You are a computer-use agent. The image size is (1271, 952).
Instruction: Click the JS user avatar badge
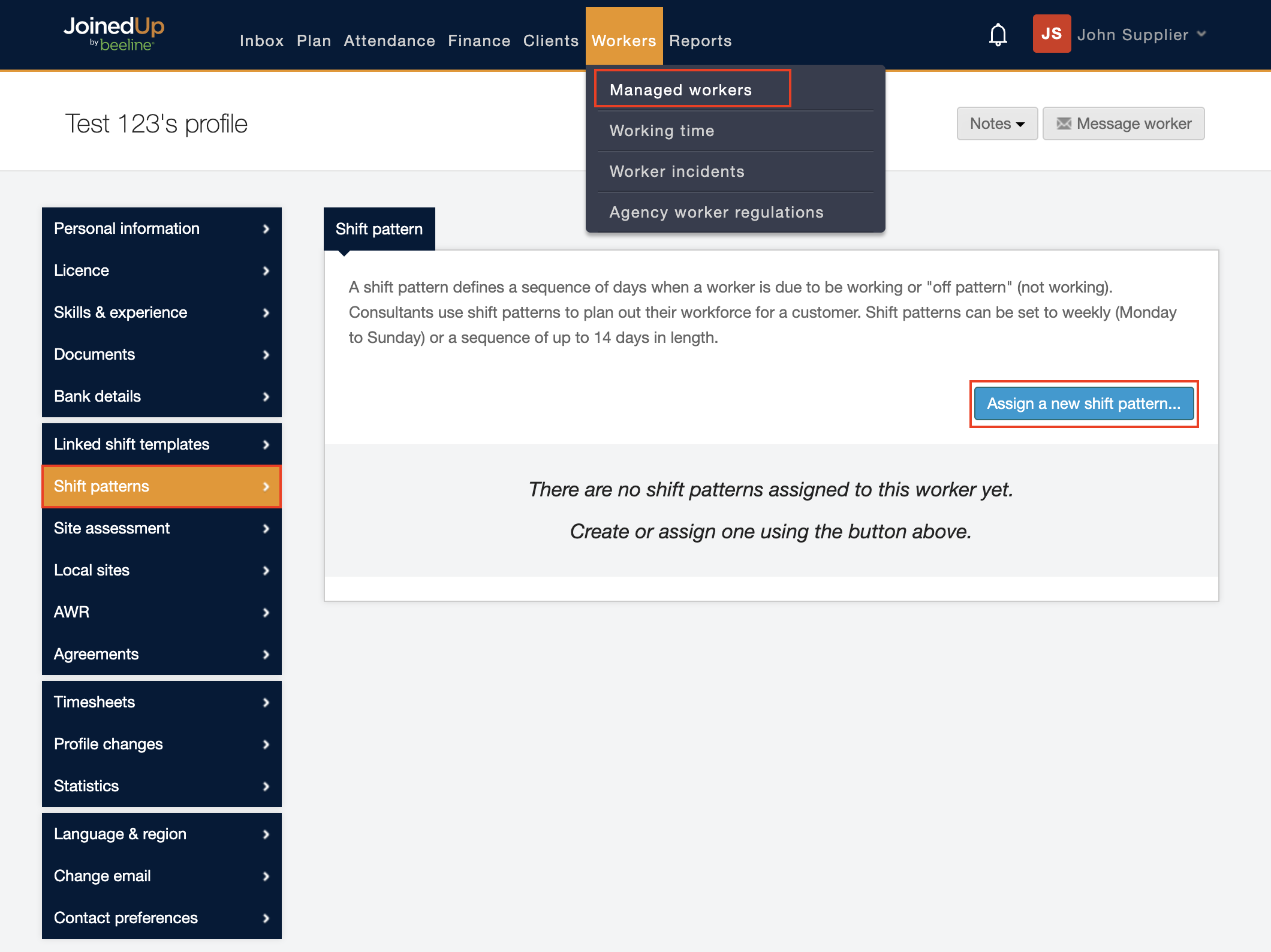coord(1051,34)
